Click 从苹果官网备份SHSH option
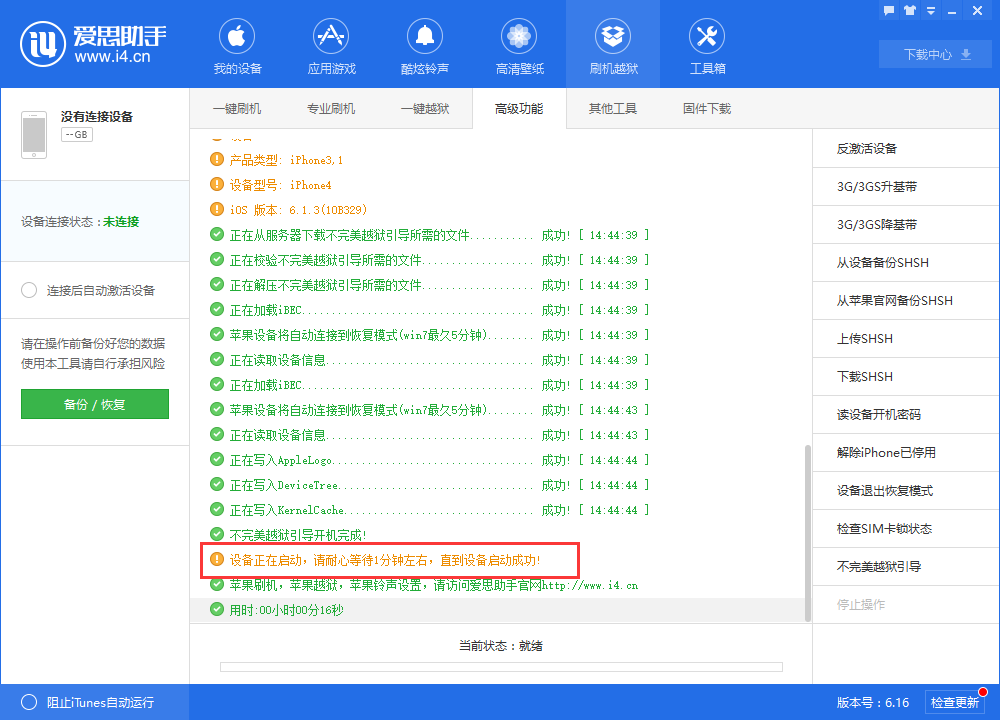 (x=906, y=300)
